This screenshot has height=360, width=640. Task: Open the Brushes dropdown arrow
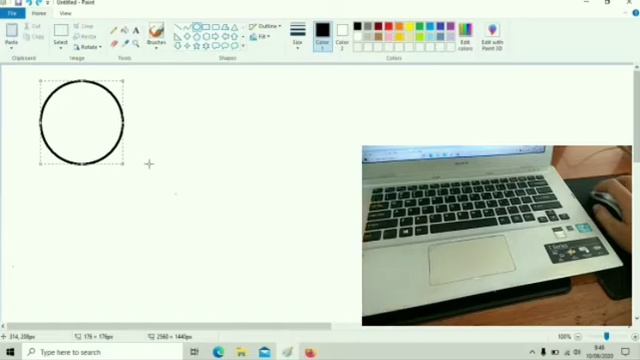pyautogui.click(x=156, y=48)
